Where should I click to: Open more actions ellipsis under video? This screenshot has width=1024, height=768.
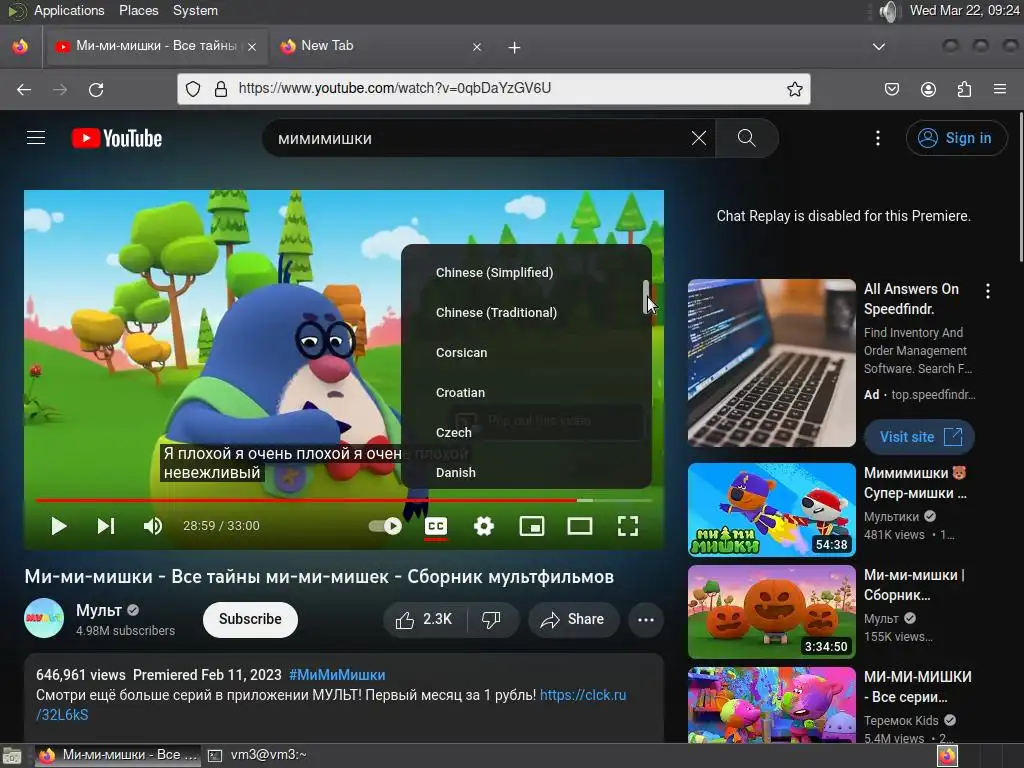tap(646, 619)
